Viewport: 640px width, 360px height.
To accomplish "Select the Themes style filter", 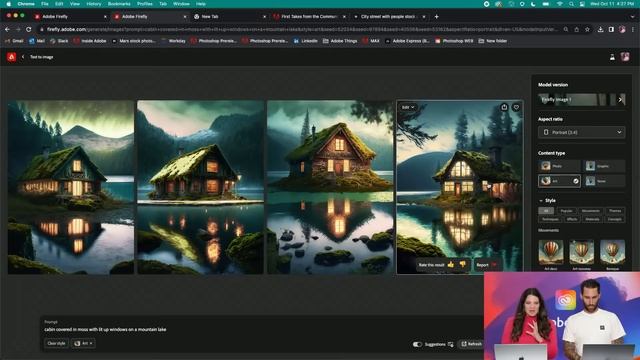I will [615, 211].
